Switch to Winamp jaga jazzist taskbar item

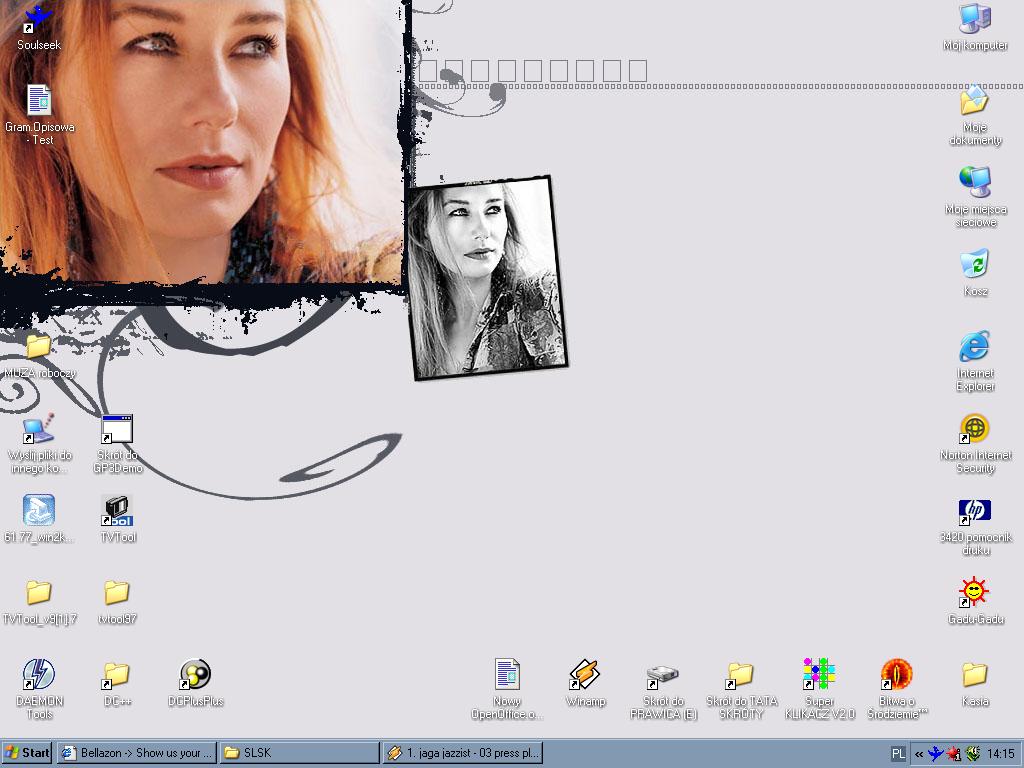463,753
